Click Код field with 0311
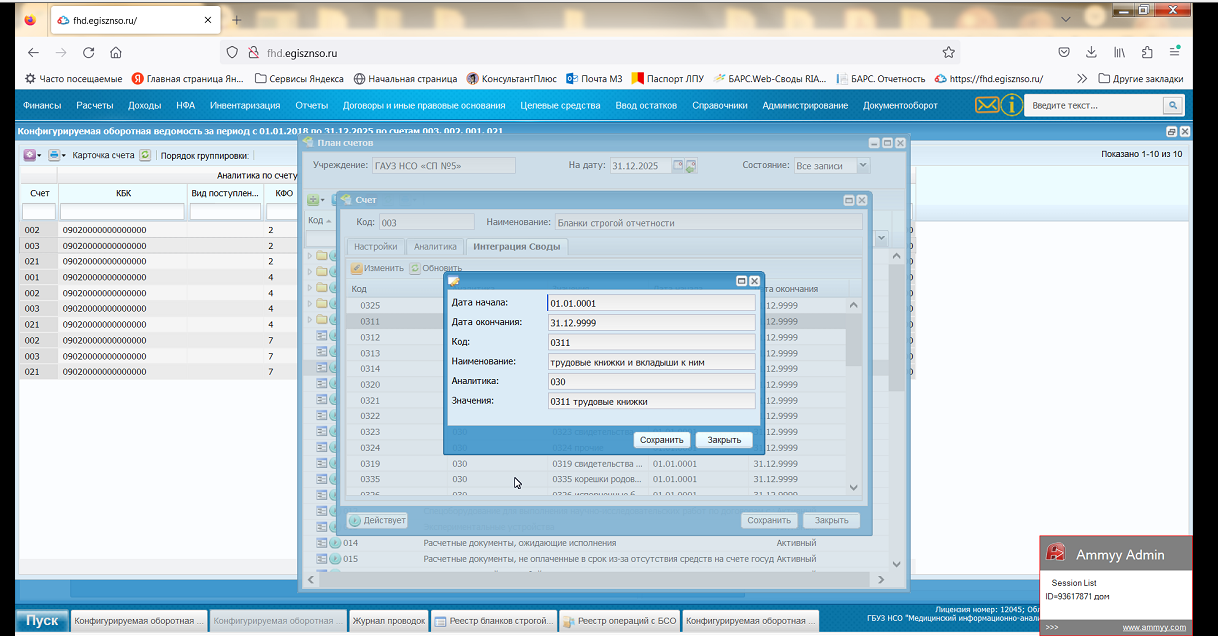The width and height of the screenshot is (1218, 636). pyautogui.click(x=651, y=342)
